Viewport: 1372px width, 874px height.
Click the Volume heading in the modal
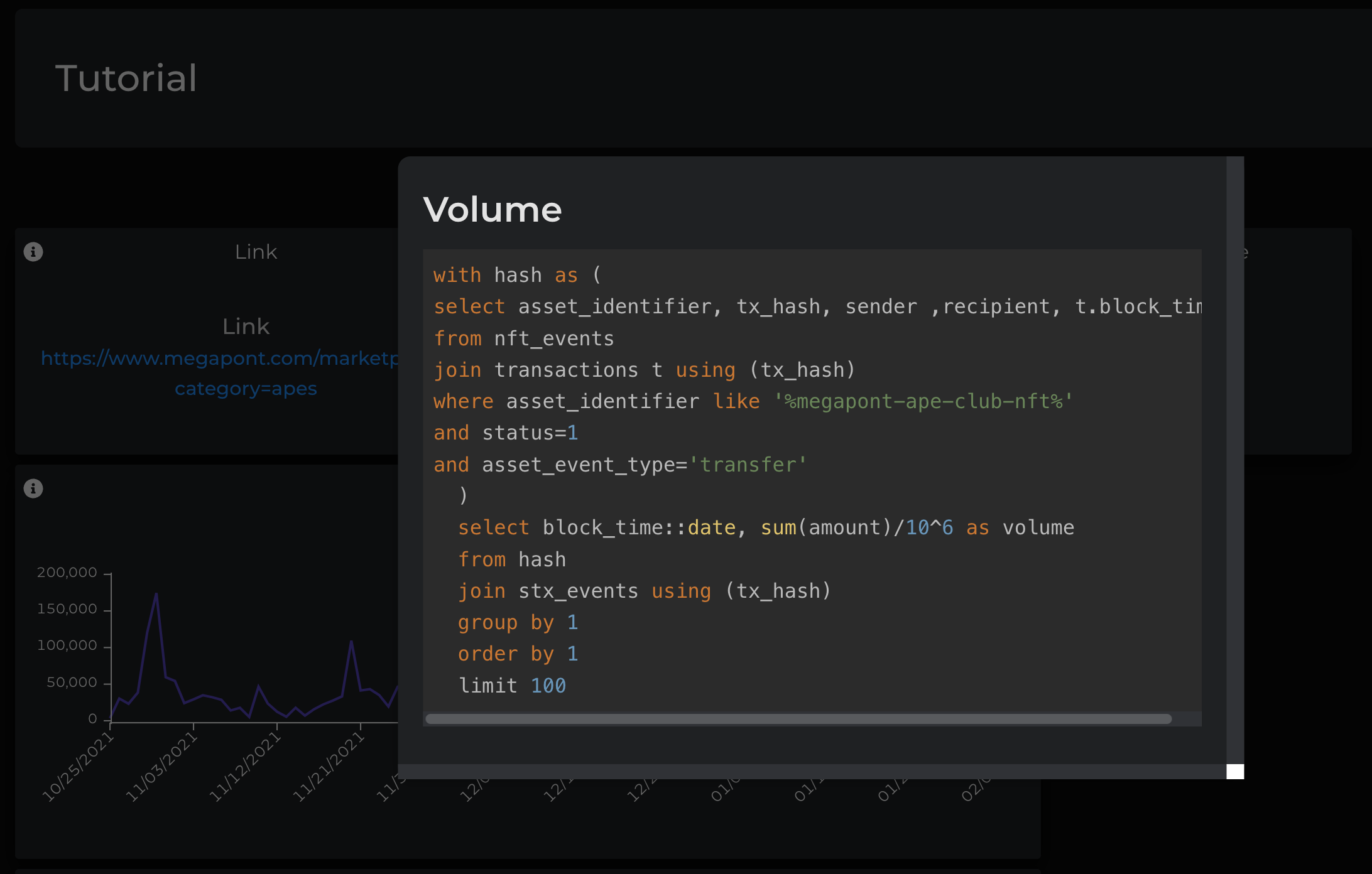493,210
